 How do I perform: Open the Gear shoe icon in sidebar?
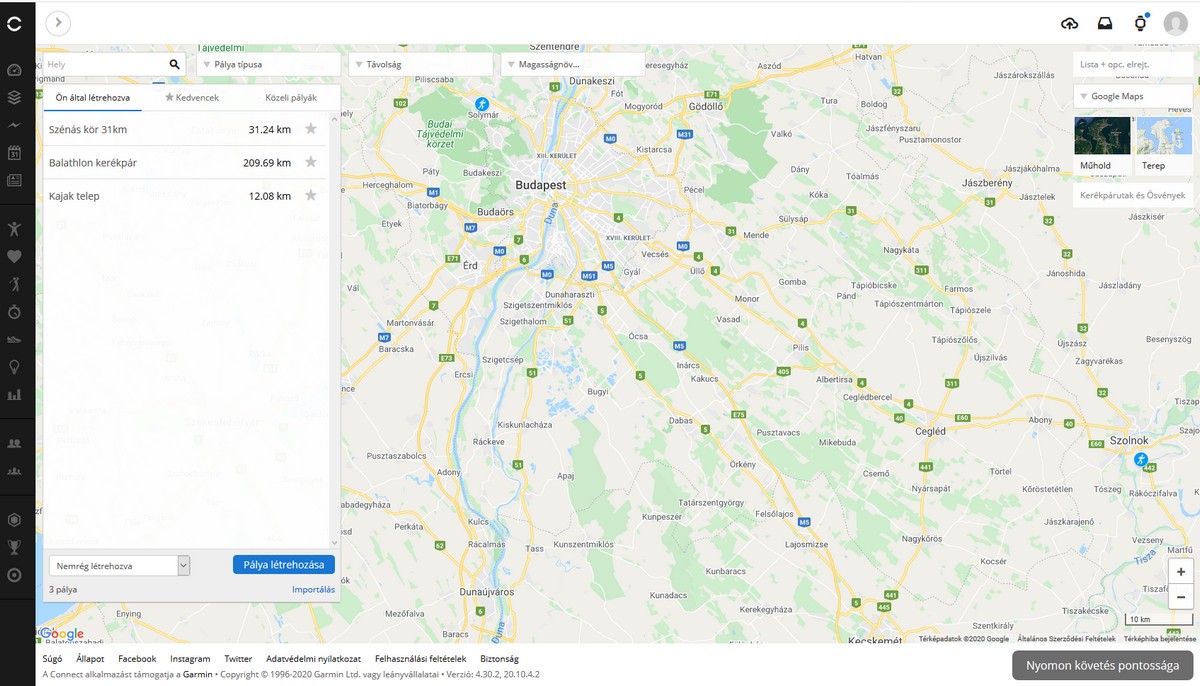[x=14, y=339]
